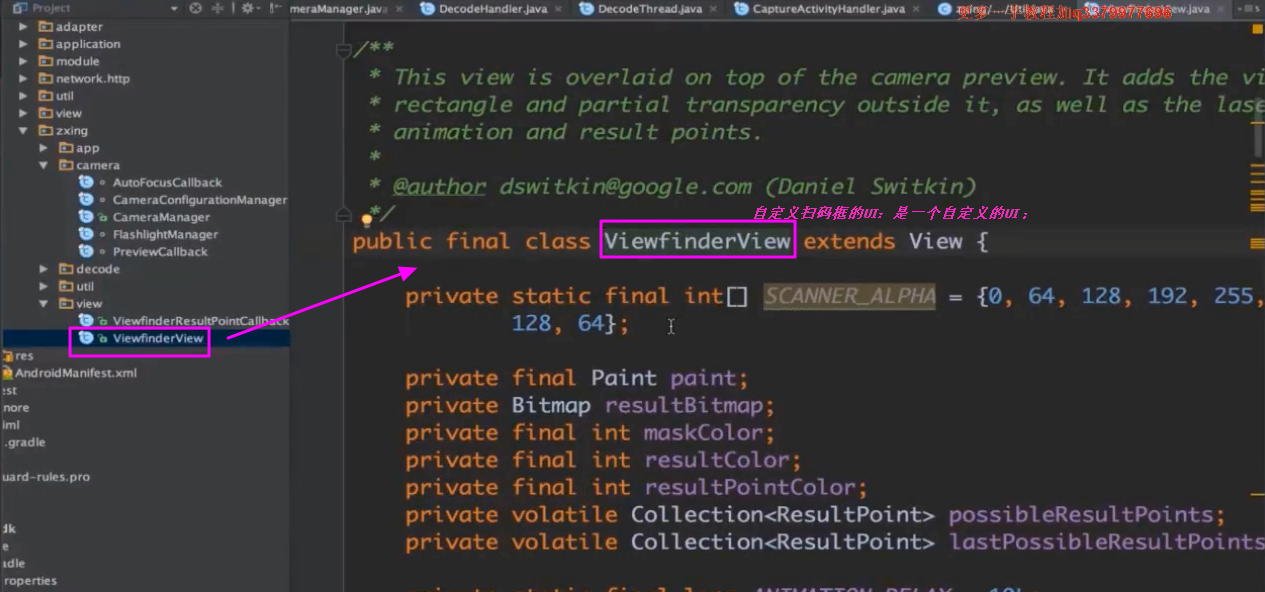Click the ViewfinderResultPointCallback class icon

tap(86, 321)
